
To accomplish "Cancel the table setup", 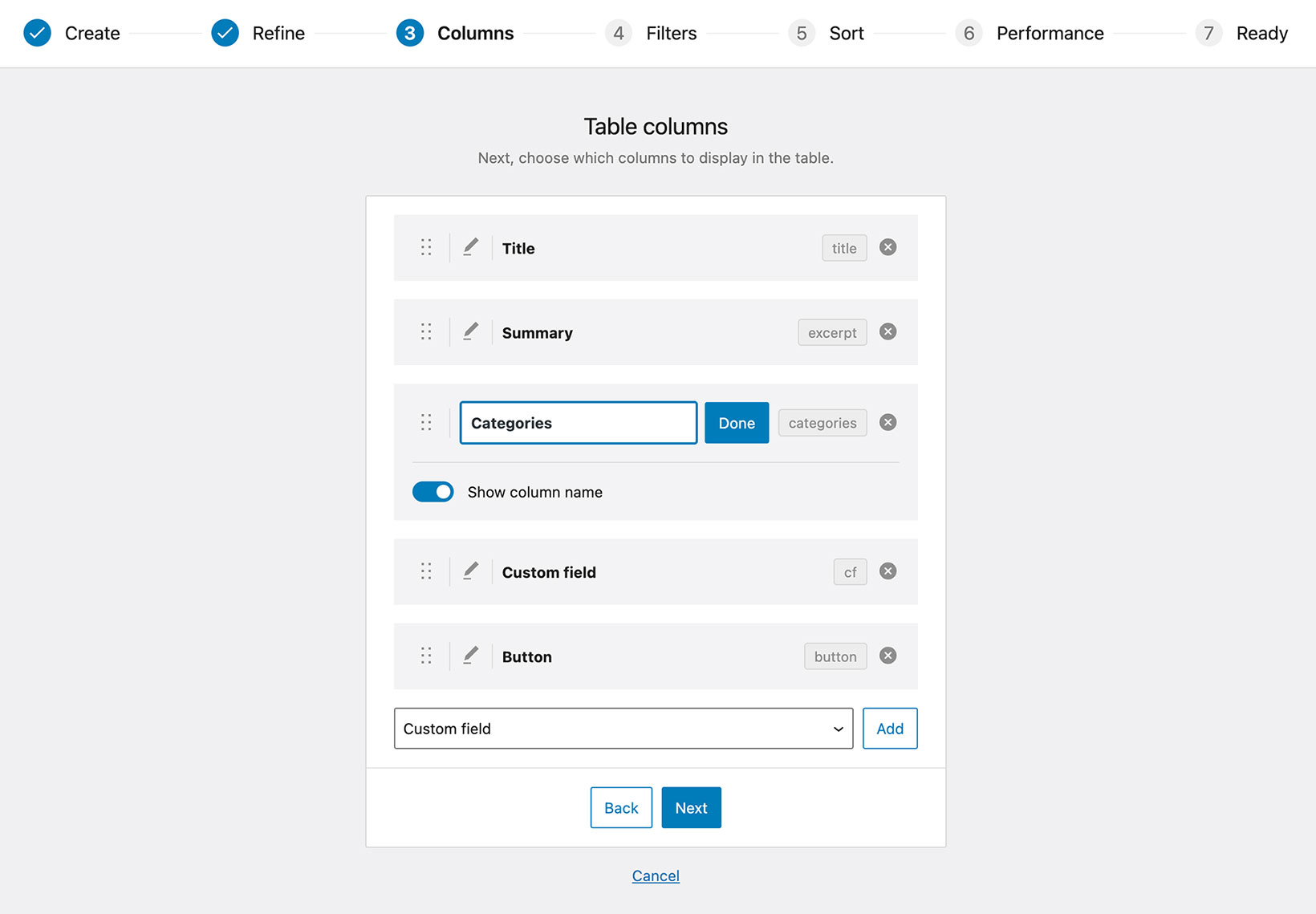I will [655, 875].
